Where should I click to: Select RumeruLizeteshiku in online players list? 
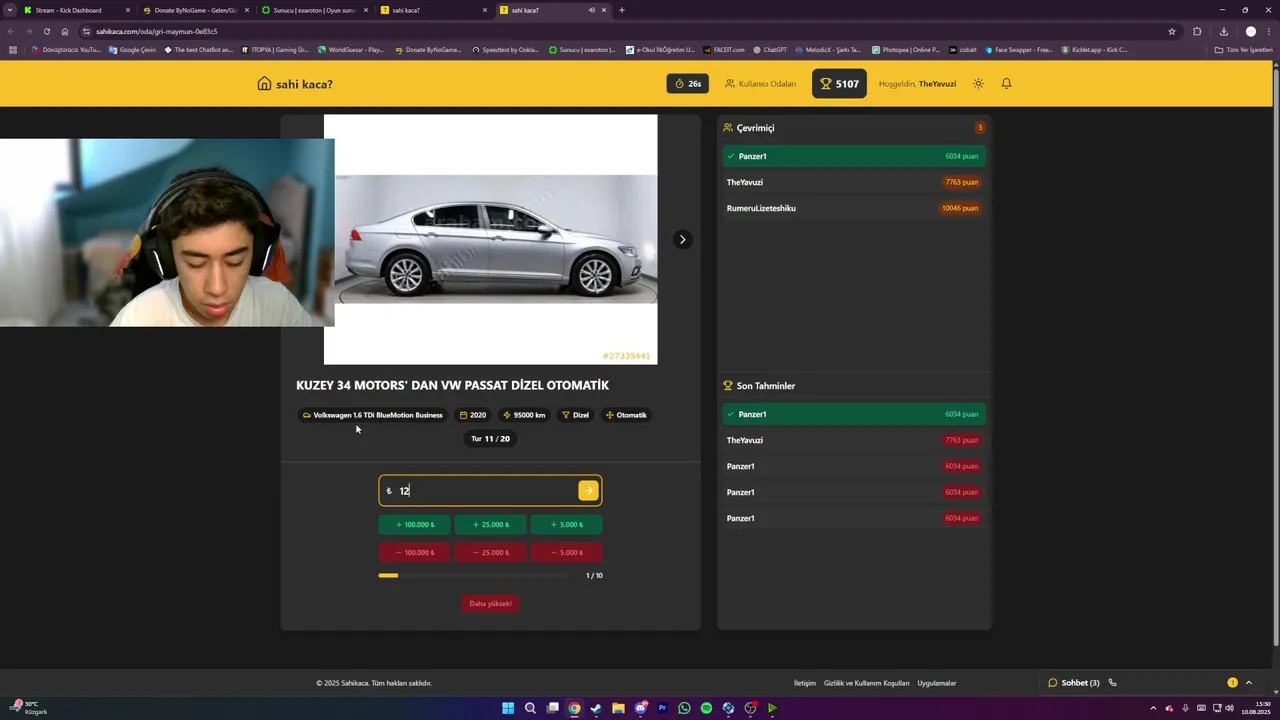[854, 208]
